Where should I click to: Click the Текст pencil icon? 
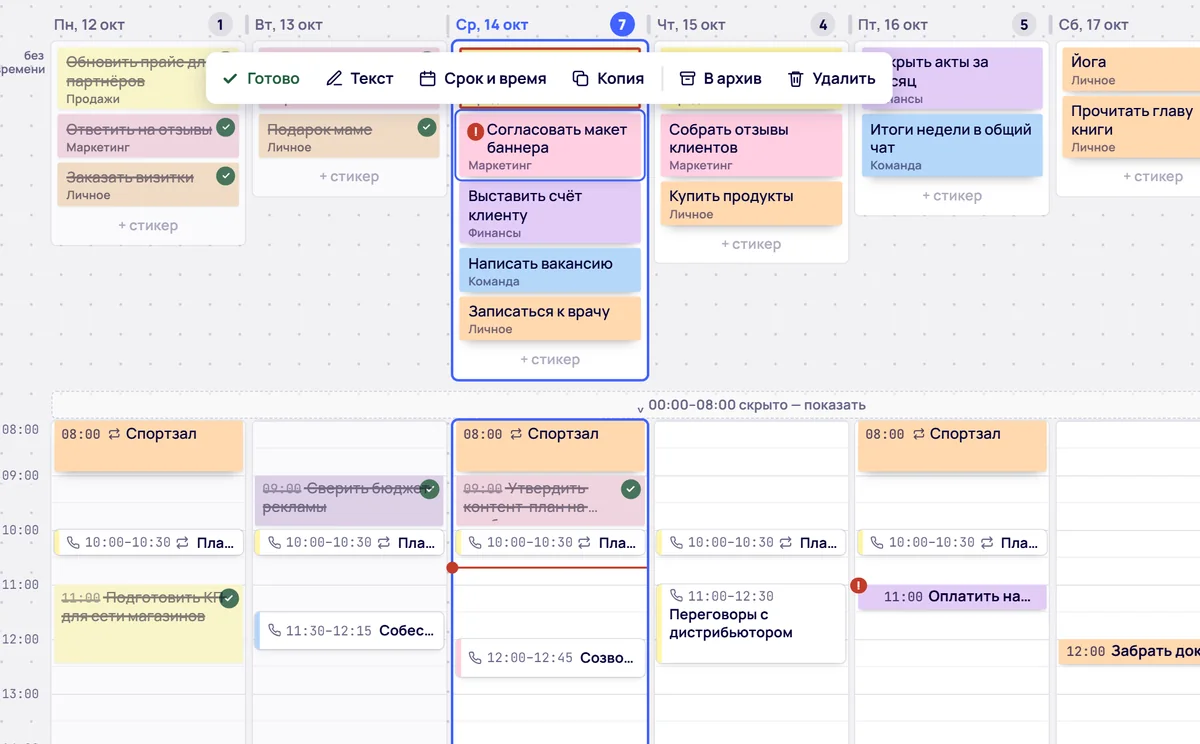pyautogui.click(x=335, y=78)
